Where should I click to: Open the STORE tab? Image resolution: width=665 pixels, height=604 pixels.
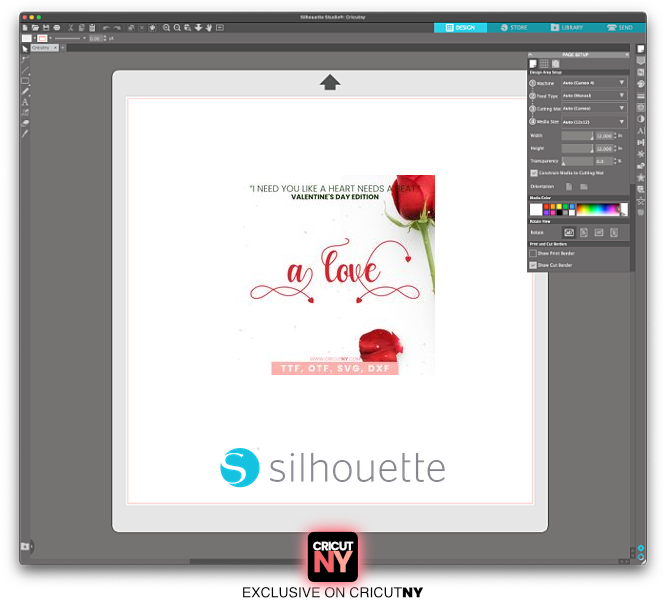[x=514, y=28]
